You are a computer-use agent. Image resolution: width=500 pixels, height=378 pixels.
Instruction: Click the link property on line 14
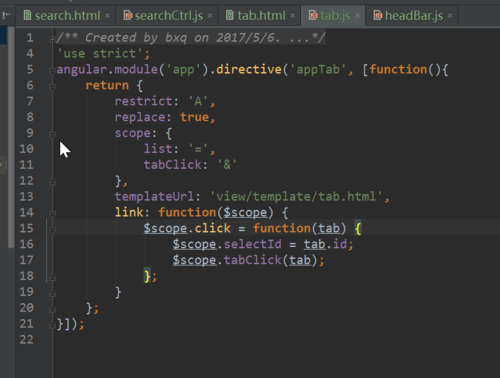point(129,212)
